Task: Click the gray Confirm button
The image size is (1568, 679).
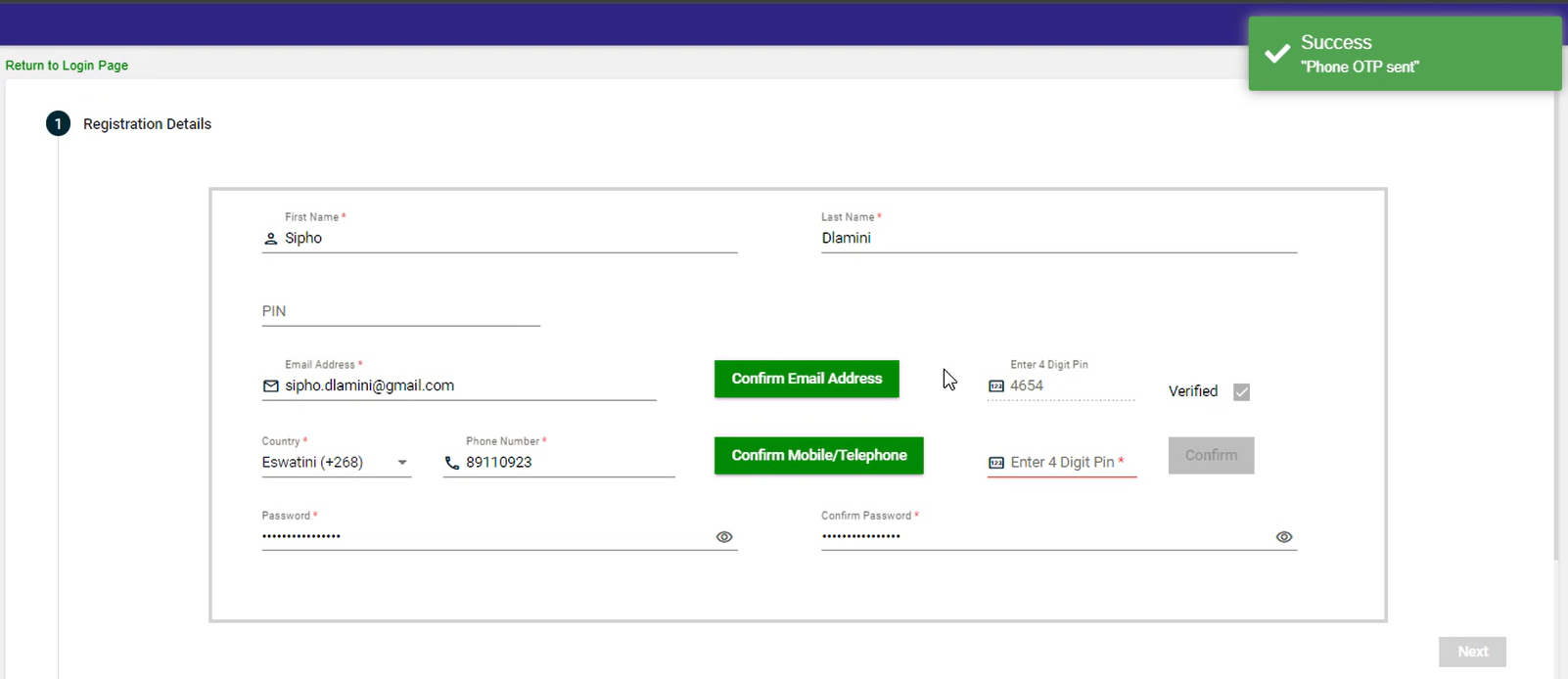Action: pyautogui.click(x=1211, y=456)
